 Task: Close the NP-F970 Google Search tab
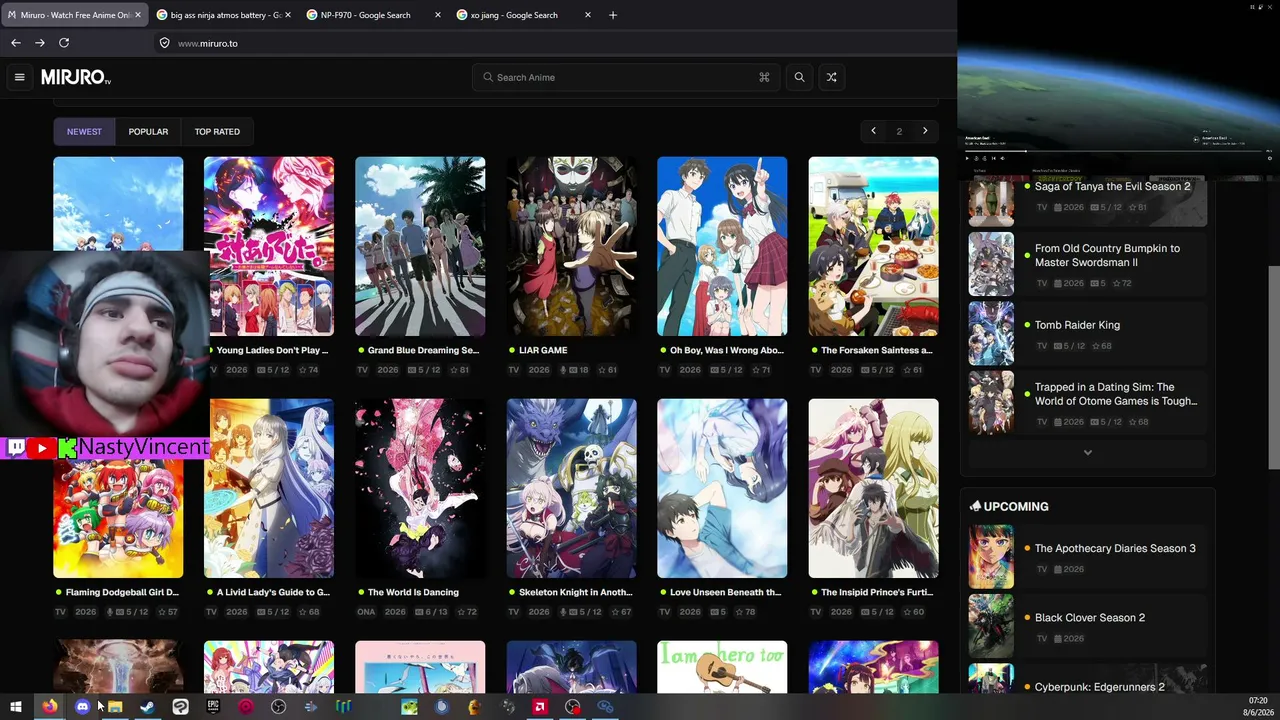click(x=438, y=15)
